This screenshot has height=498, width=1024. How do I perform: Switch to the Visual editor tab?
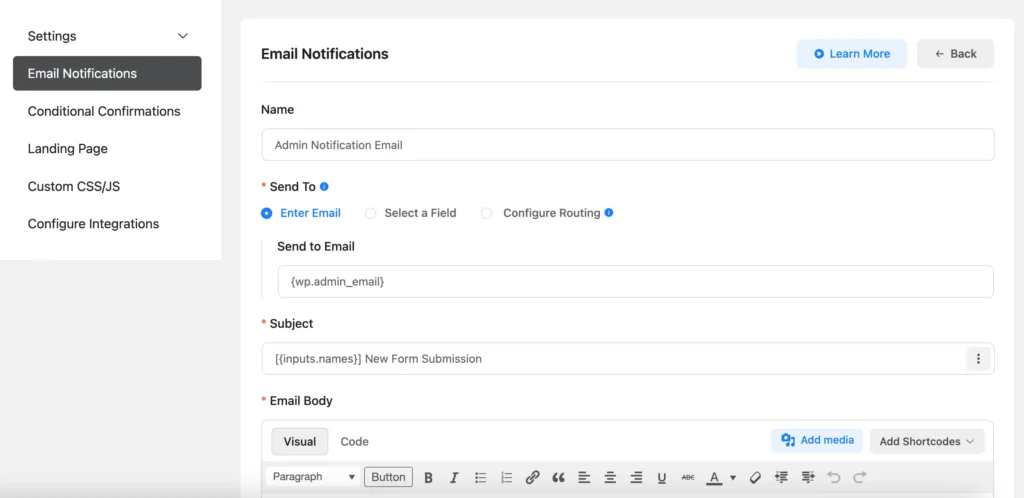click(x=300, y=442)
